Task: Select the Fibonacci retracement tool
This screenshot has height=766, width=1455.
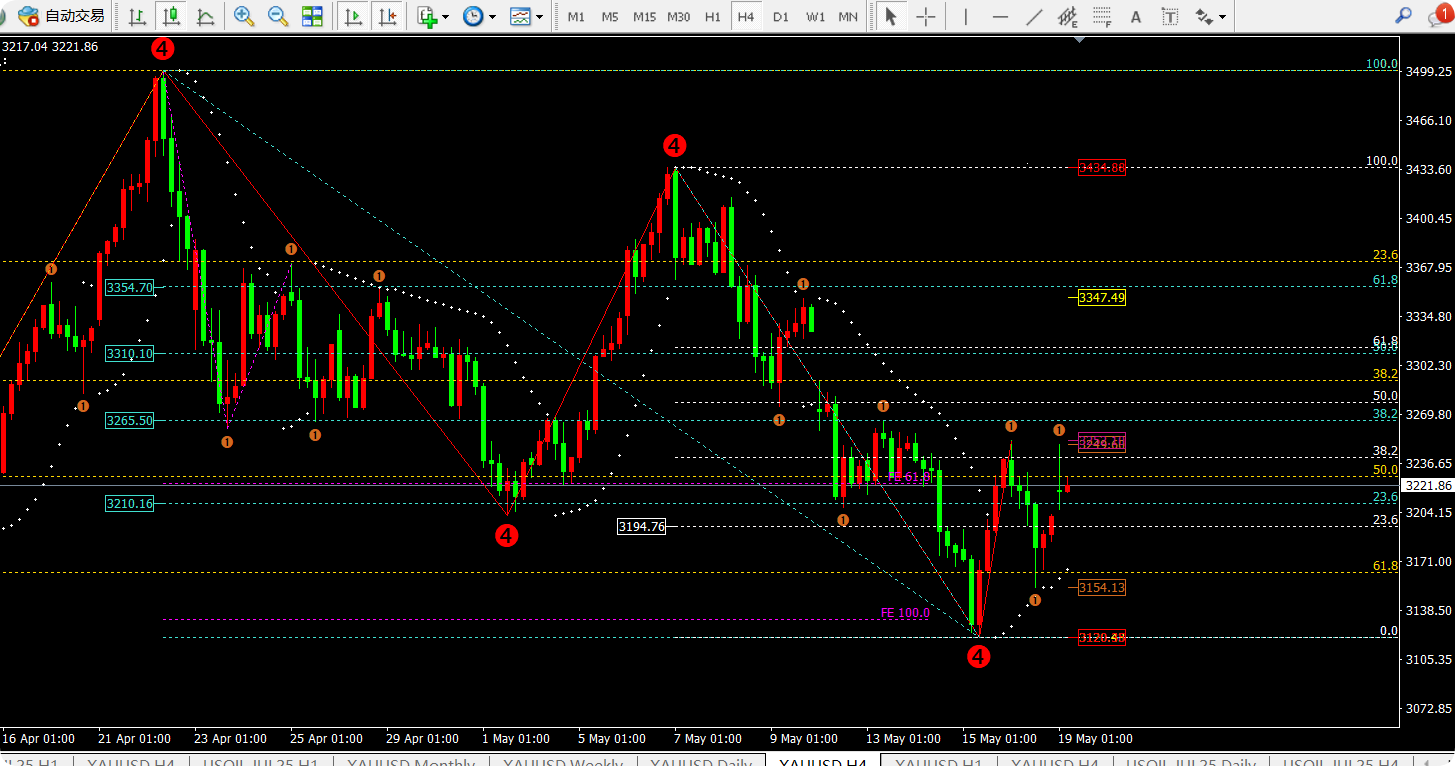Action: tap(1101, 16)
